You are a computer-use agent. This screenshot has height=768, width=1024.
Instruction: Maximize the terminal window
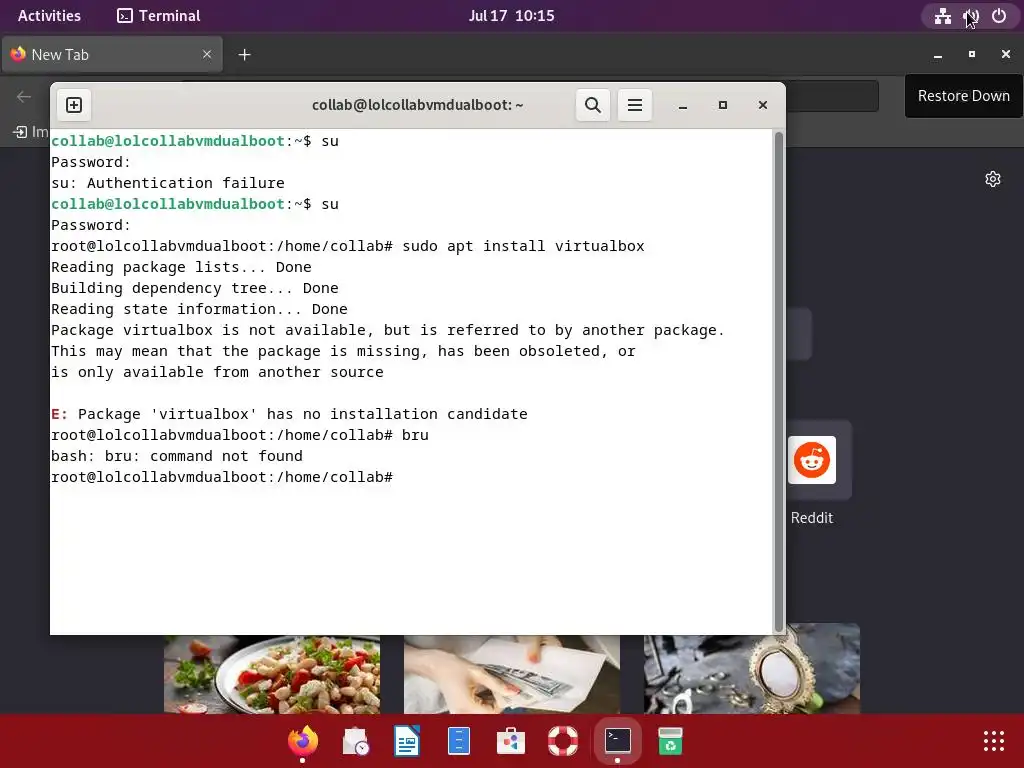click(722, 105)
